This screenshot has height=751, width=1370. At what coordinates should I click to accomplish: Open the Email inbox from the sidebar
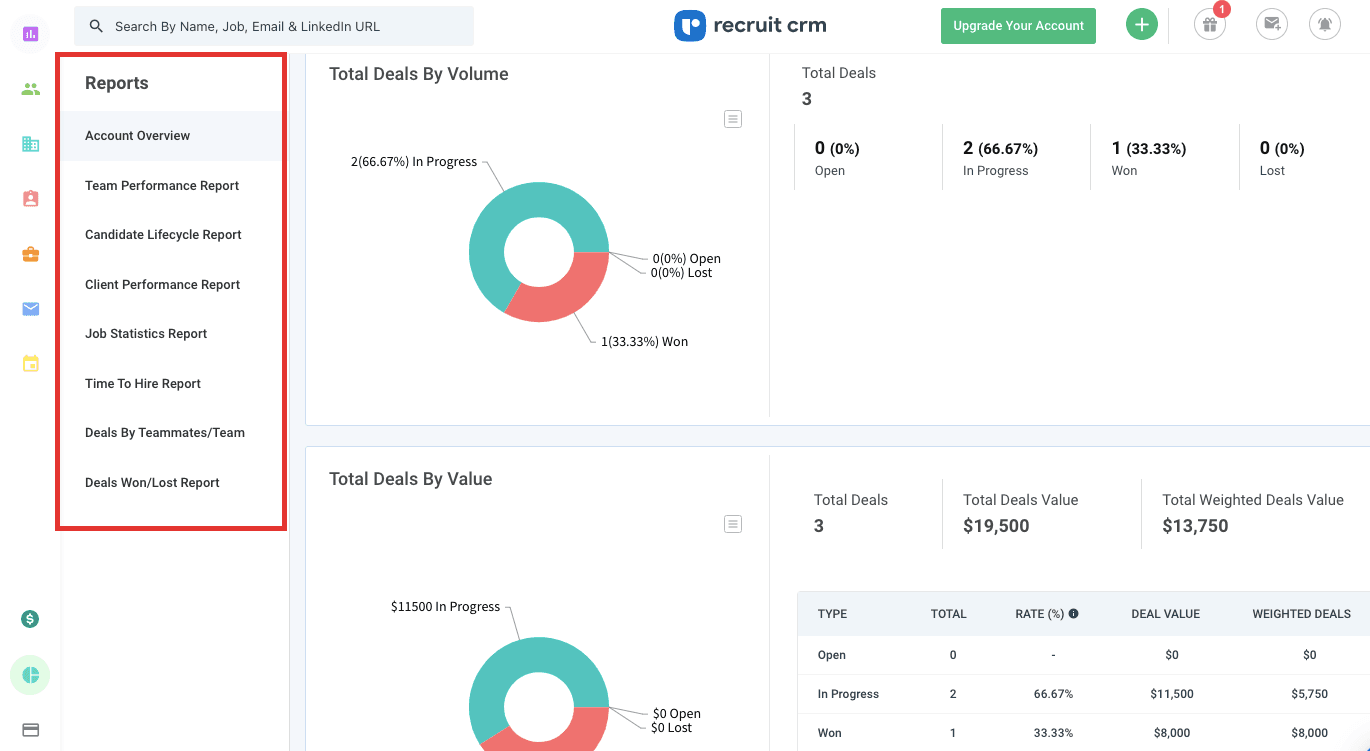pos(30,309)
